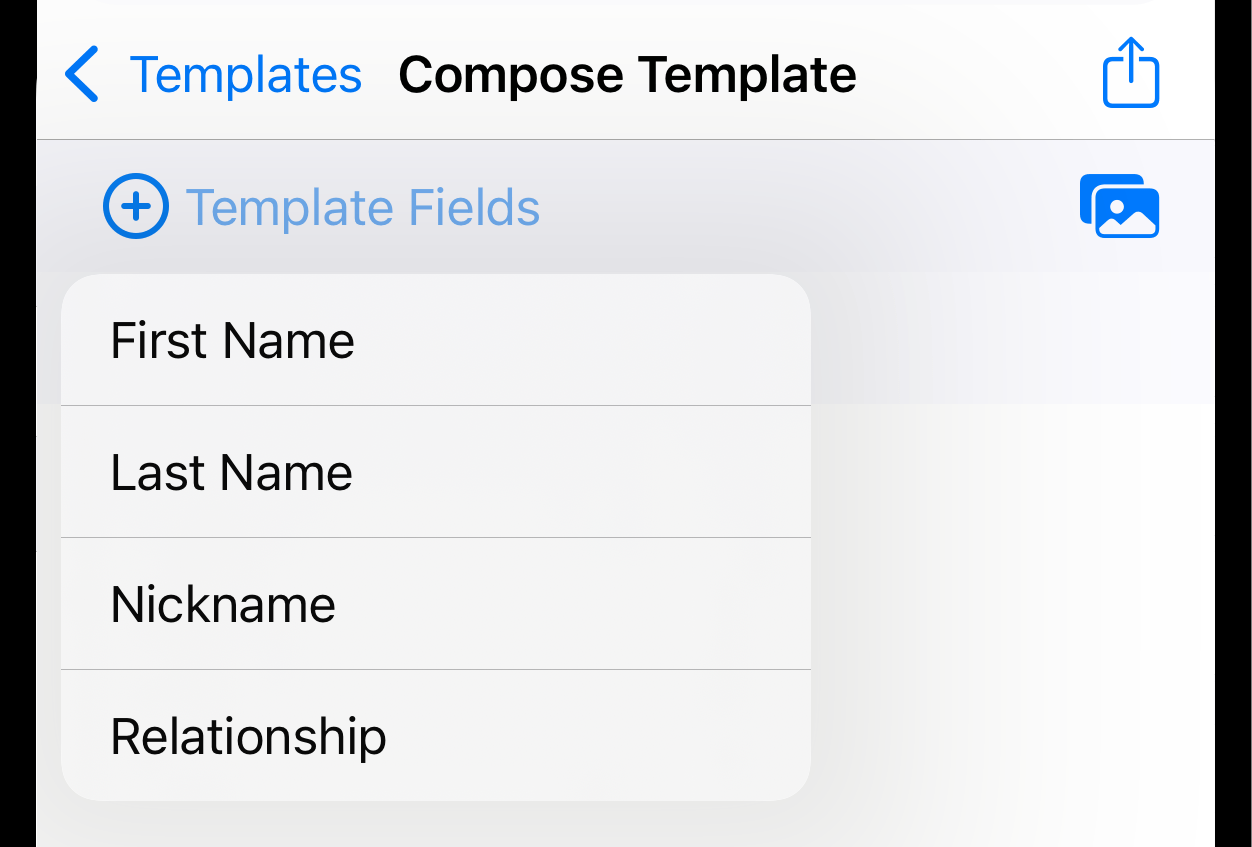Dismiss popup by clicking below Relationship menu

coord(436,825)
